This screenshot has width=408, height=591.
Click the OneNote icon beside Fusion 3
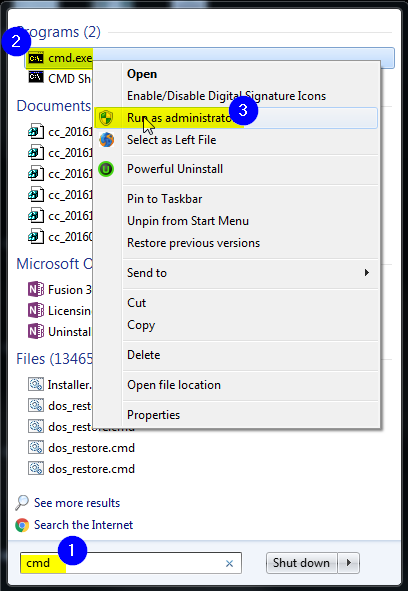click(x=36, y=289)
